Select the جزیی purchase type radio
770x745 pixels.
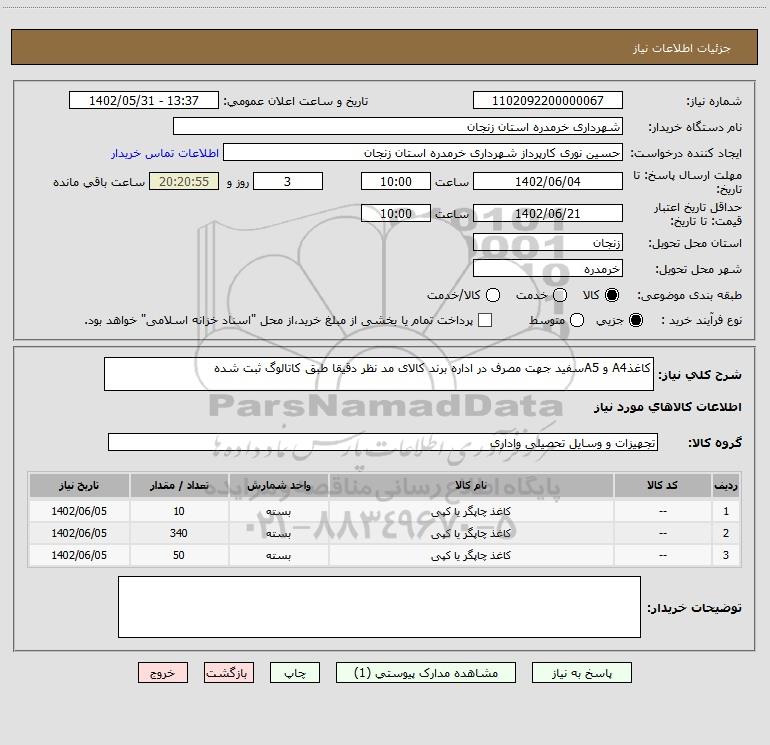[x=635, y=320]
